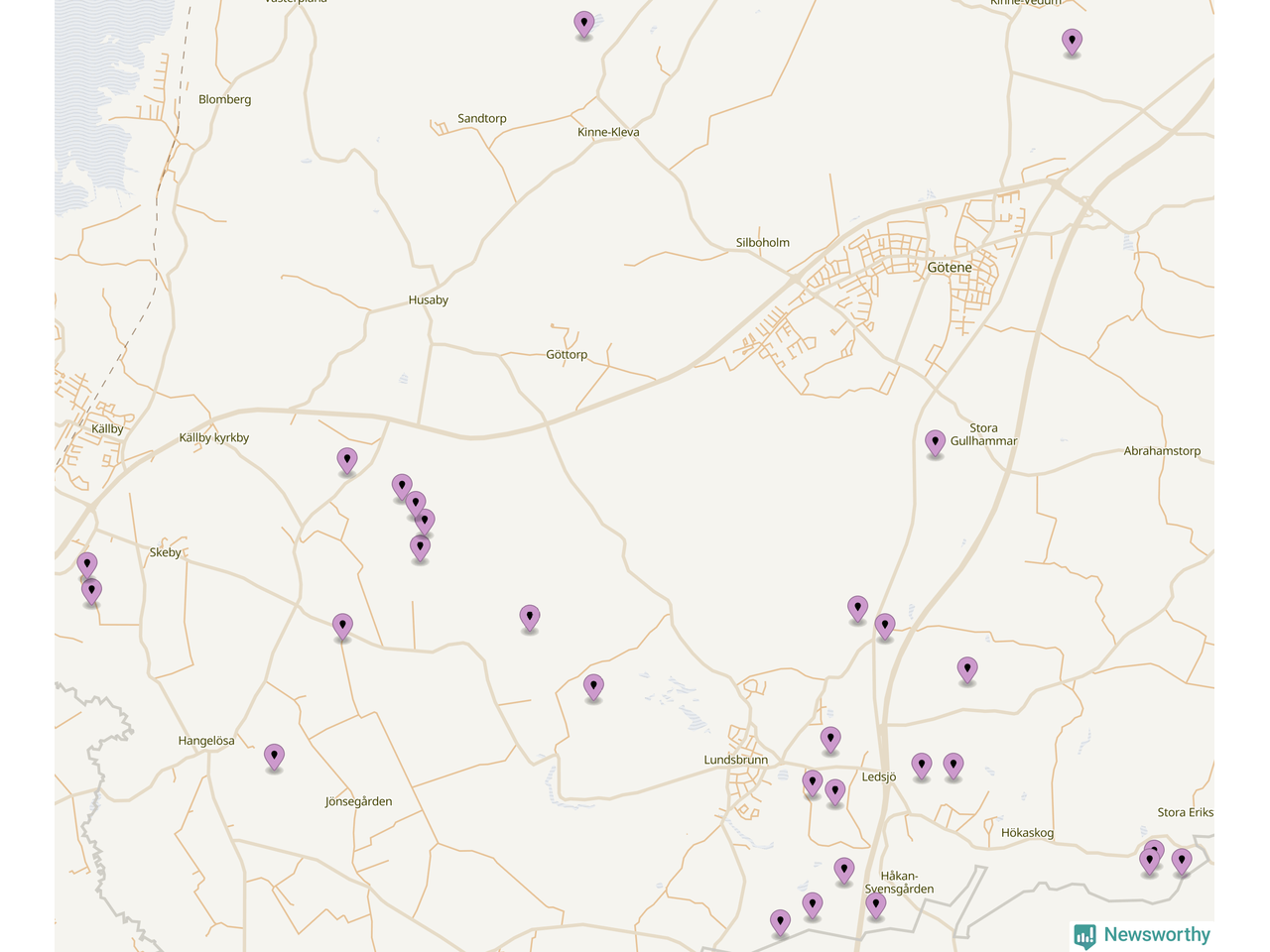Click the Abrahamstorp place label
This screenshot has width=1270, height=952.
click(1162, 450)
